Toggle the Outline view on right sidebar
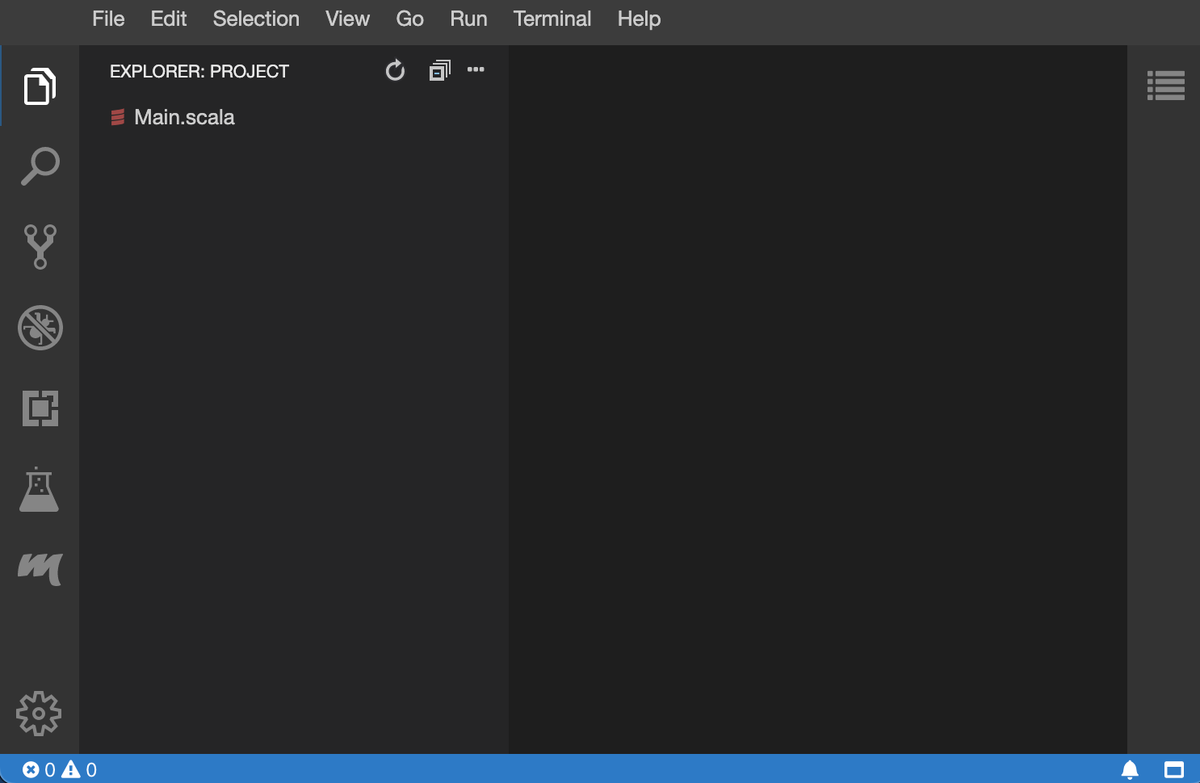 1164,86
